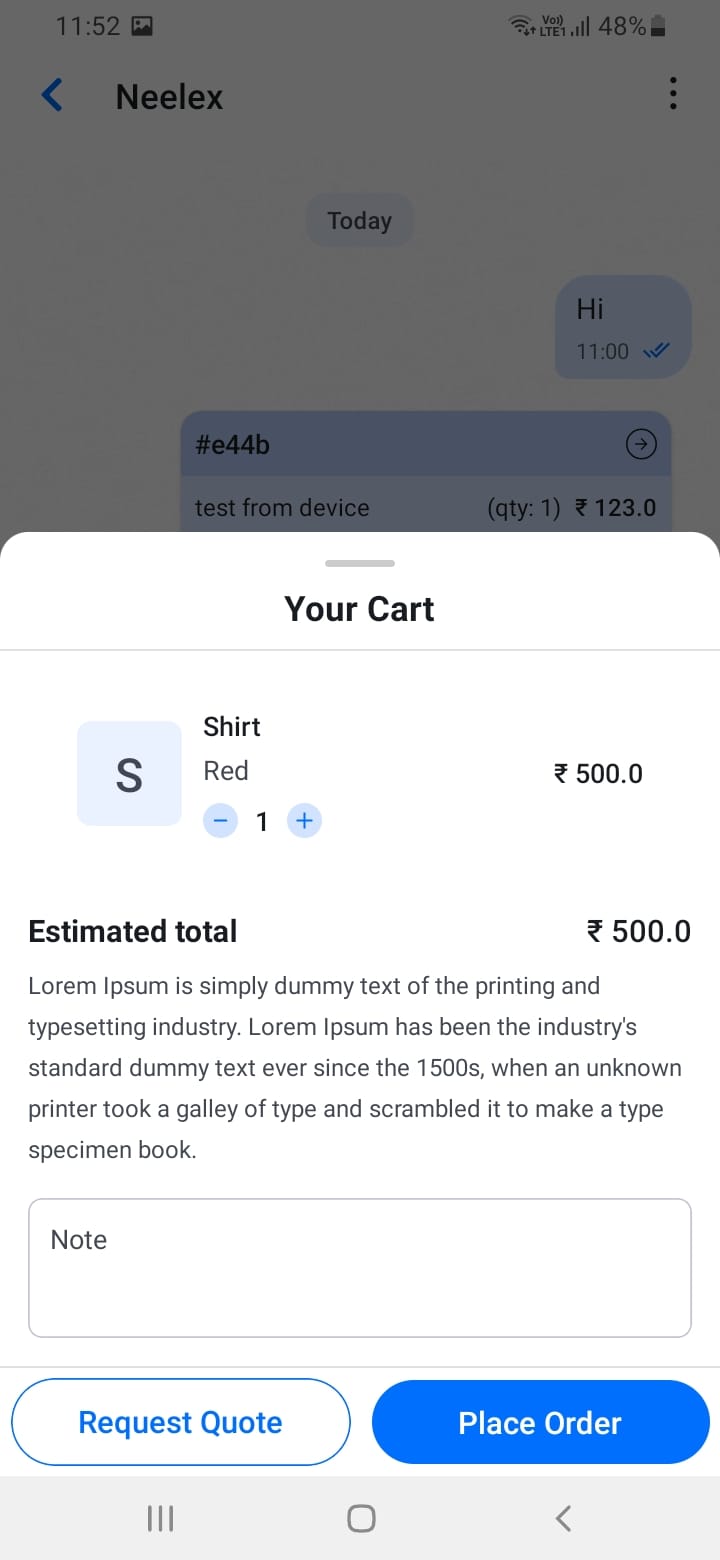Viewport: 720px width, 1560px height.
Task: Decrease Shirt quantity with minus icon
Action: click(220, 822)
